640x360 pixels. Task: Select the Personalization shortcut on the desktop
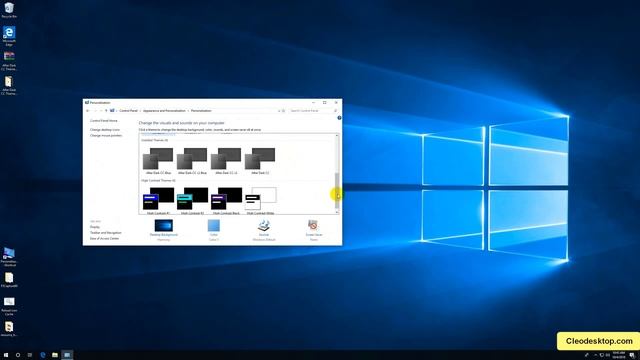point(9,257)
